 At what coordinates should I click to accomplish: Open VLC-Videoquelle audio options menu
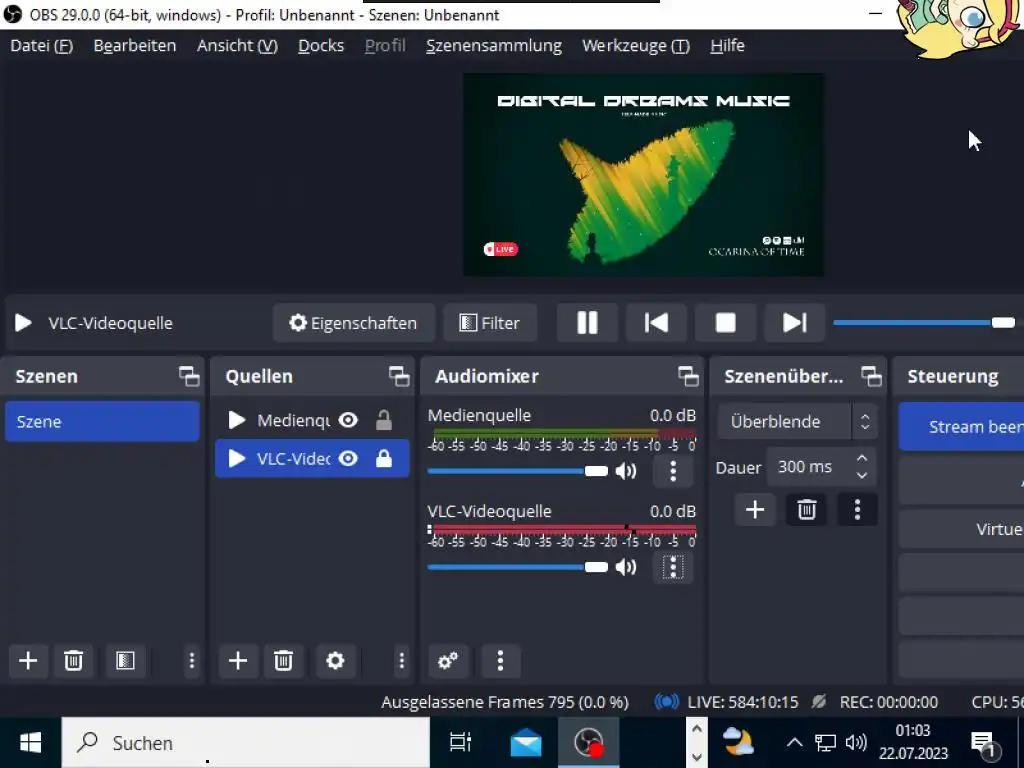(x=673, y=567)
